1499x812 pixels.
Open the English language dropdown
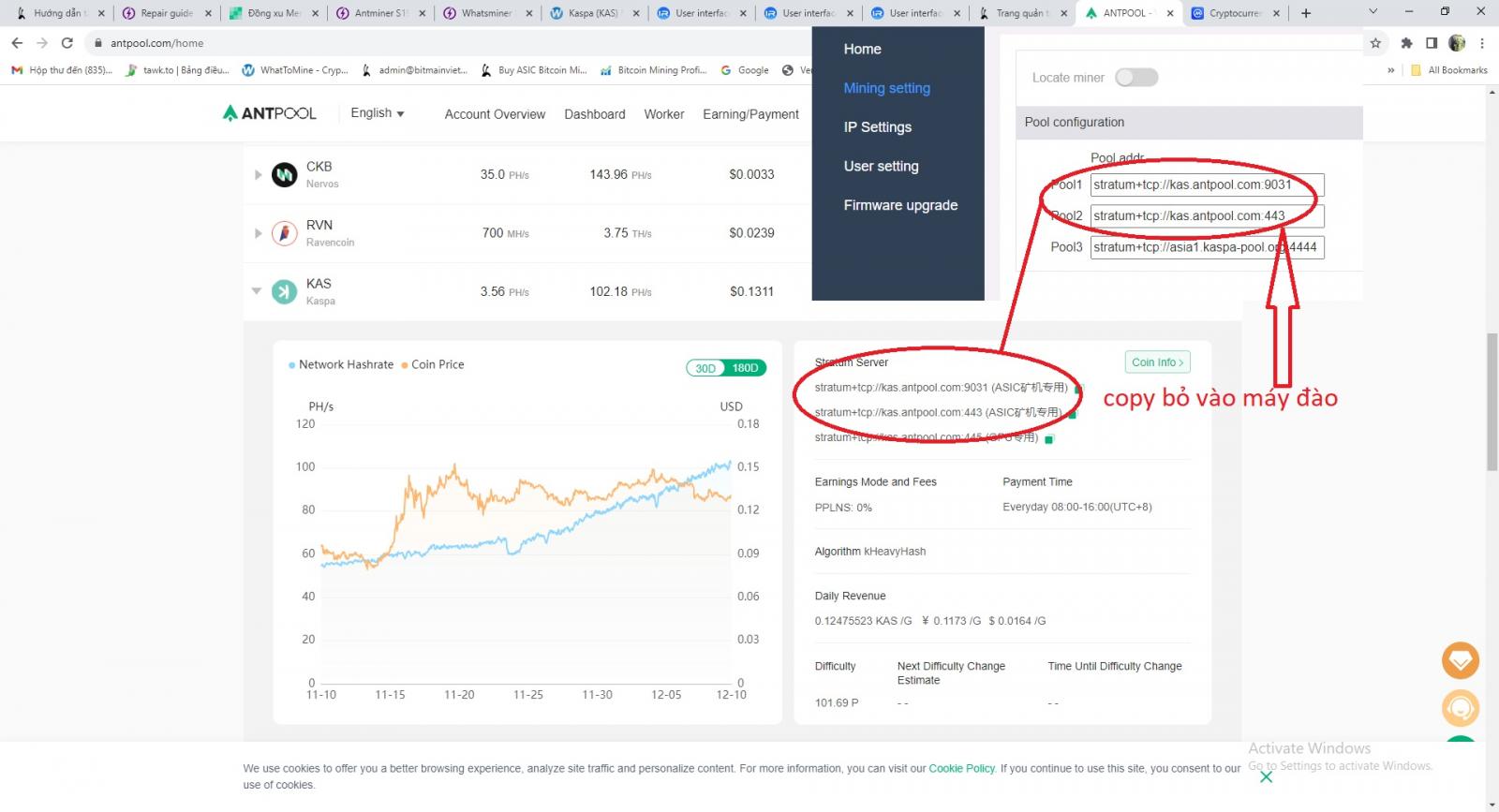(x=378, y=113)
